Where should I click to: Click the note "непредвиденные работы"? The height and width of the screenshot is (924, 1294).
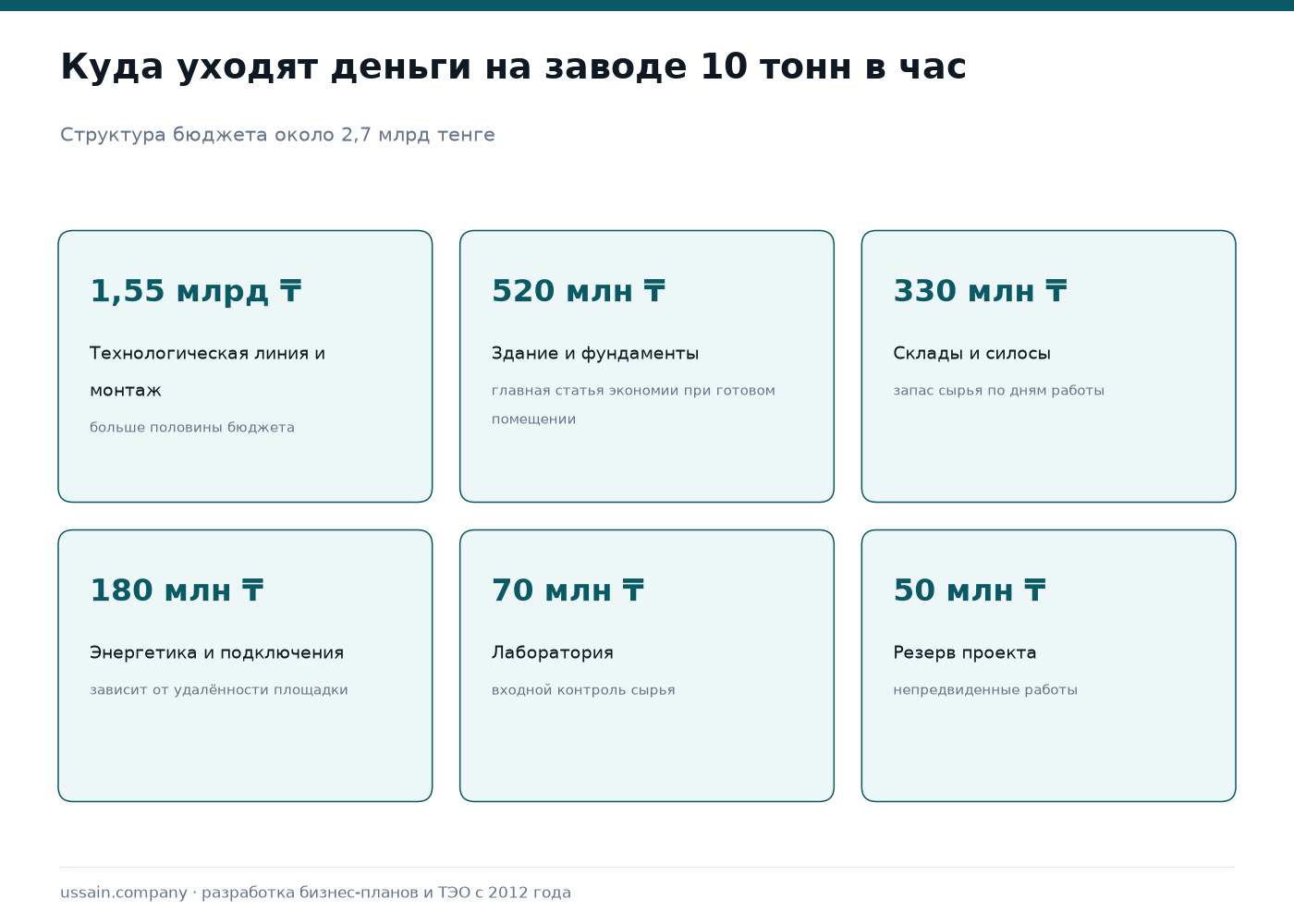tap(985, 689)
